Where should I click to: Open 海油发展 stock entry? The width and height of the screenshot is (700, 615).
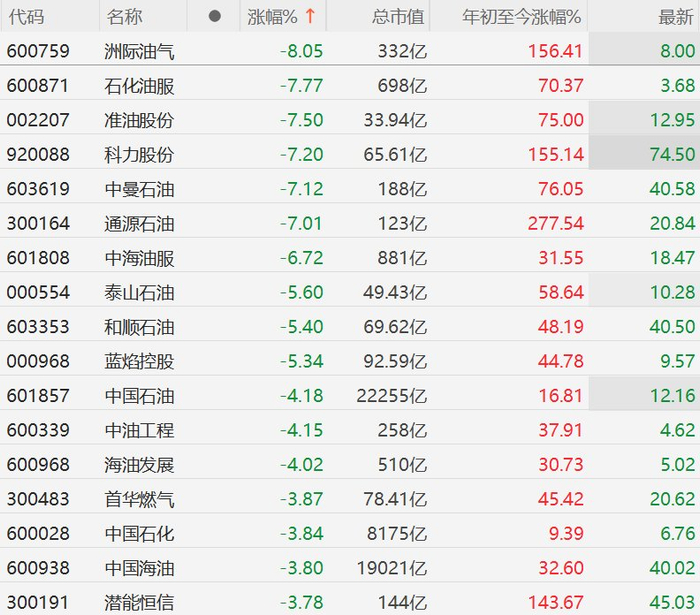coord(139,465)
